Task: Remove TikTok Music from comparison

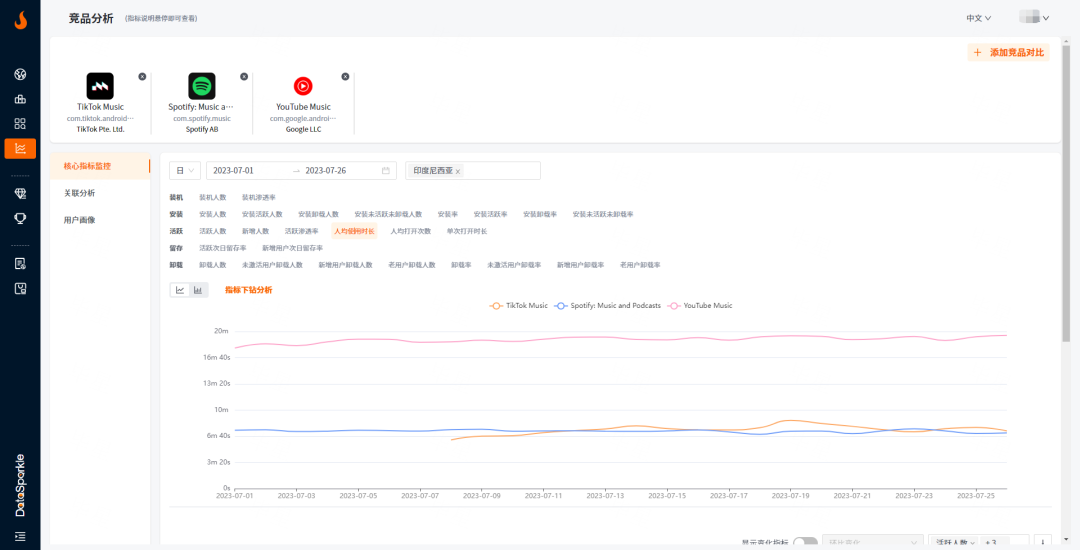Action: click(x=142, y=77)
